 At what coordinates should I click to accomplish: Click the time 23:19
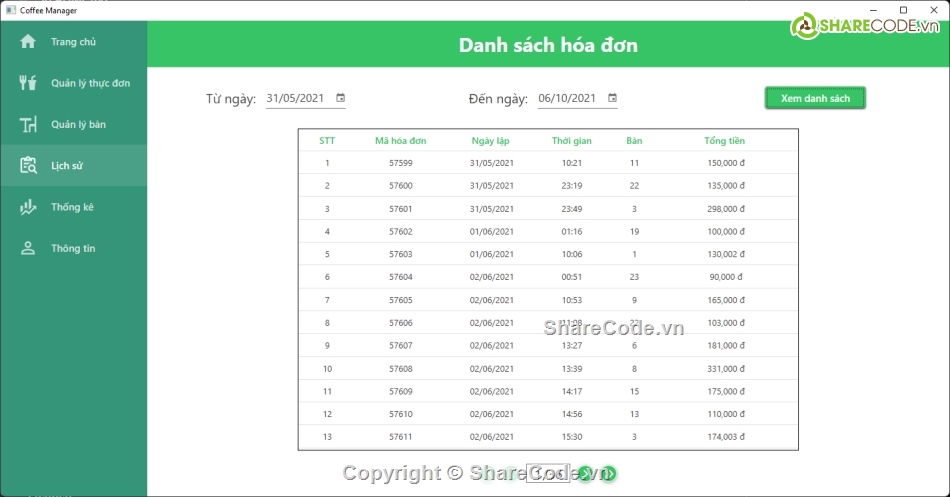point(571,185)
